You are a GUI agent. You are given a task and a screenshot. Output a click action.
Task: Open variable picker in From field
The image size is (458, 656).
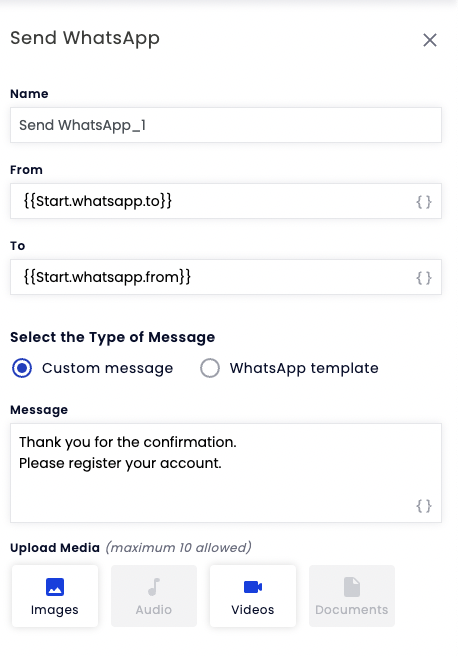point(424,202)
